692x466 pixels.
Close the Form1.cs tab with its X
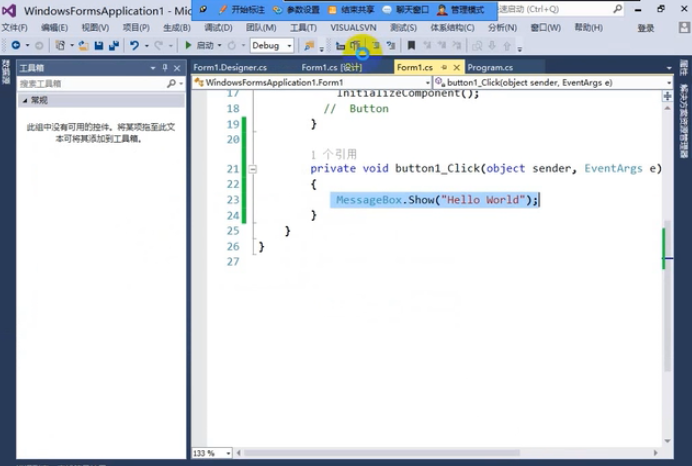coord(457,68)
